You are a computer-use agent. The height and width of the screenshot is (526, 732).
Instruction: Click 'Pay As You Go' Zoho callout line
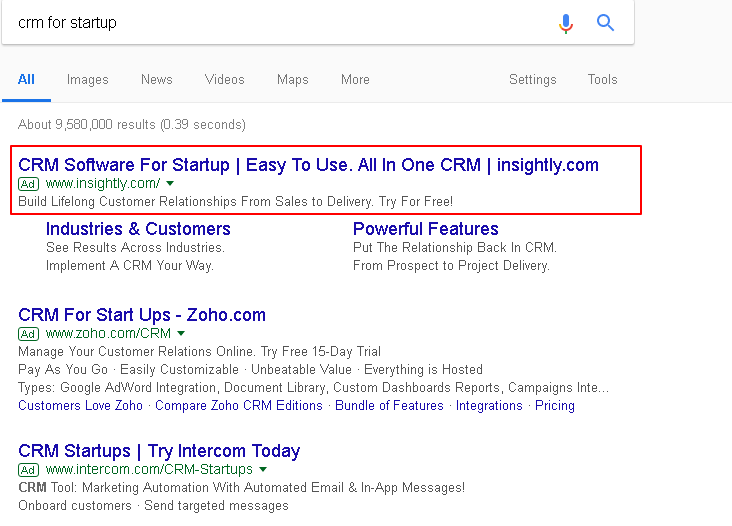pos(250,370)
